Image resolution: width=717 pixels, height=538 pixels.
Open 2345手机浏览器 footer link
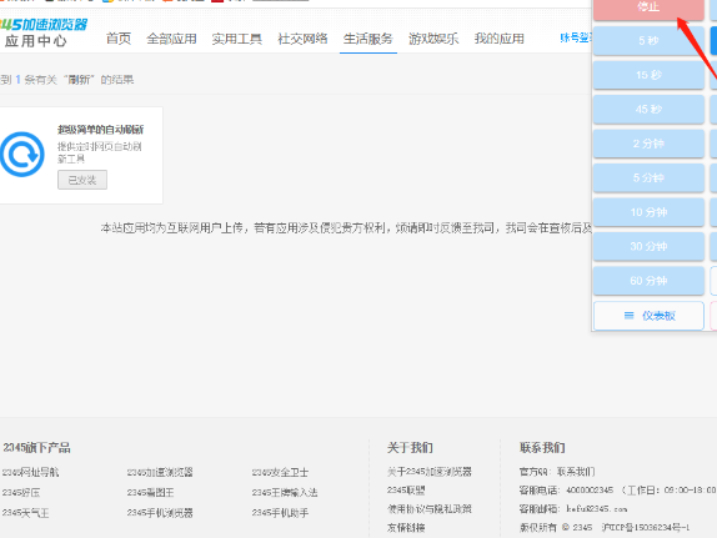coord(160,513)
